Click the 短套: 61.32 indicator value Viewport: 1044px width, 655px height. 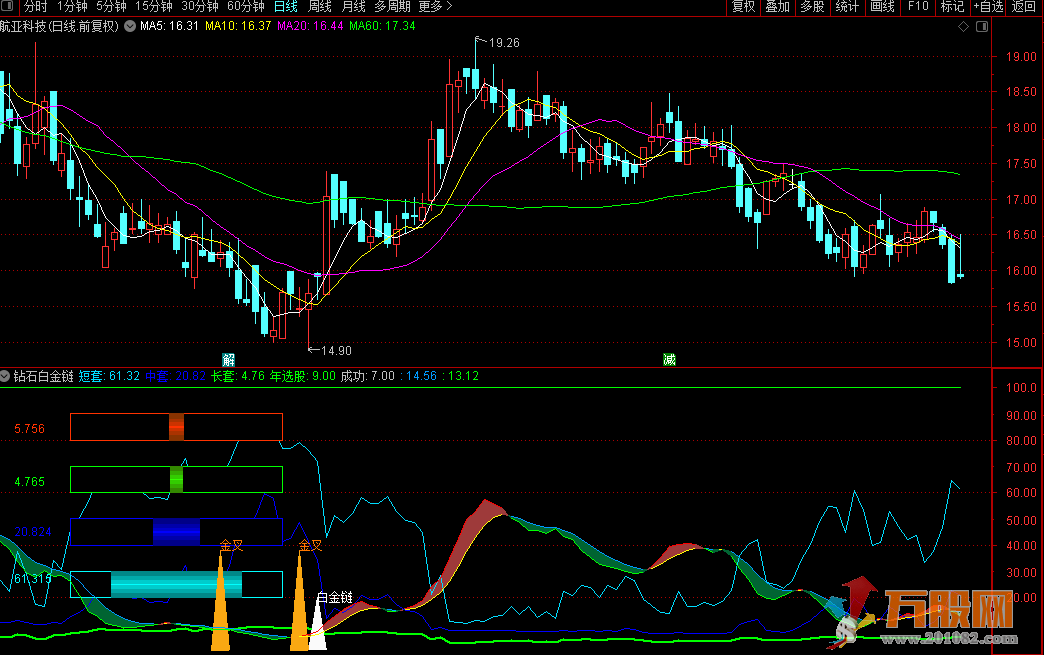(109, 376)
